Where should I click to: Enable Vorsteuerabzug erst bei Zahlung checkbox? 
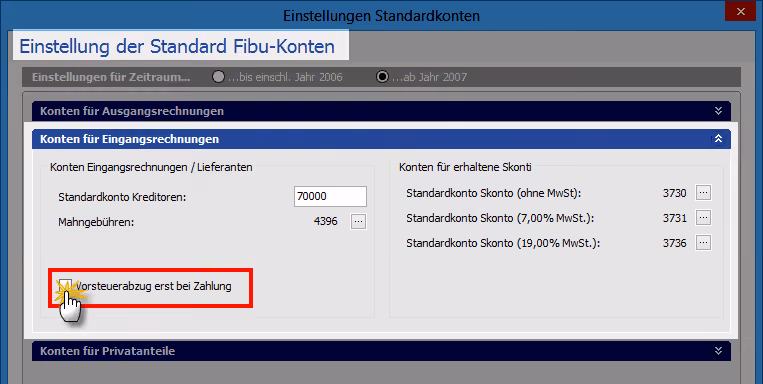[65, 286]
